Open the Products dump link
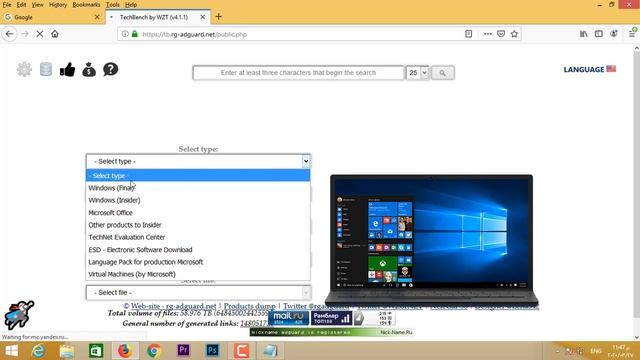The width and height of the screenshot is (640, 360). [x=249, y=306]
